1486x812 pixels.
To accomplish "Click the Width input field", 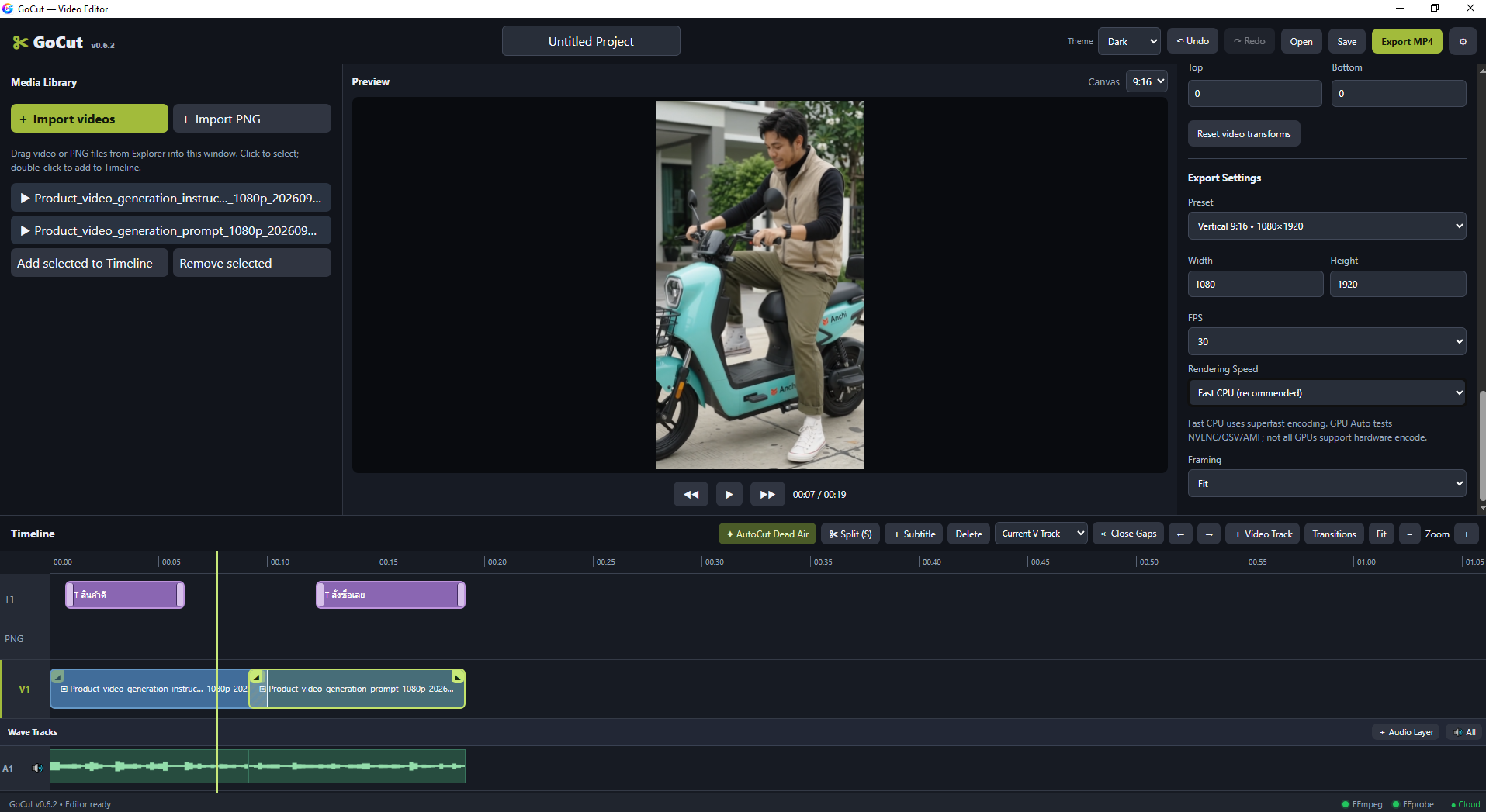I will click(x=1255, y=284).
